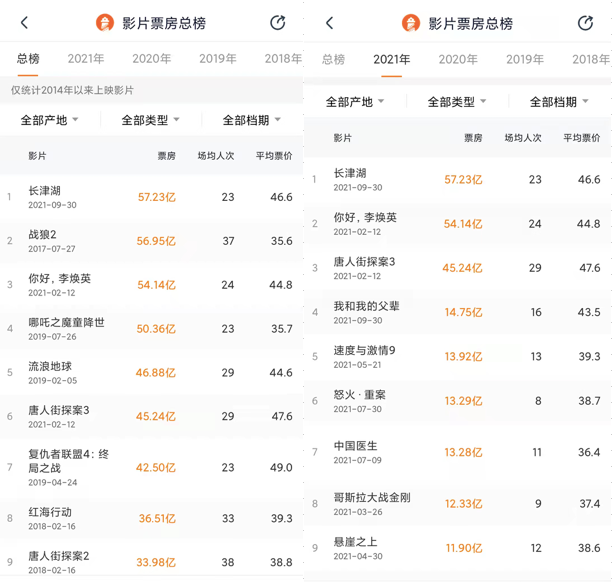Open the 我和我的父辈 movie row
Image resolution: width=612 pixels, height=582 pixels.
point(458,312)
